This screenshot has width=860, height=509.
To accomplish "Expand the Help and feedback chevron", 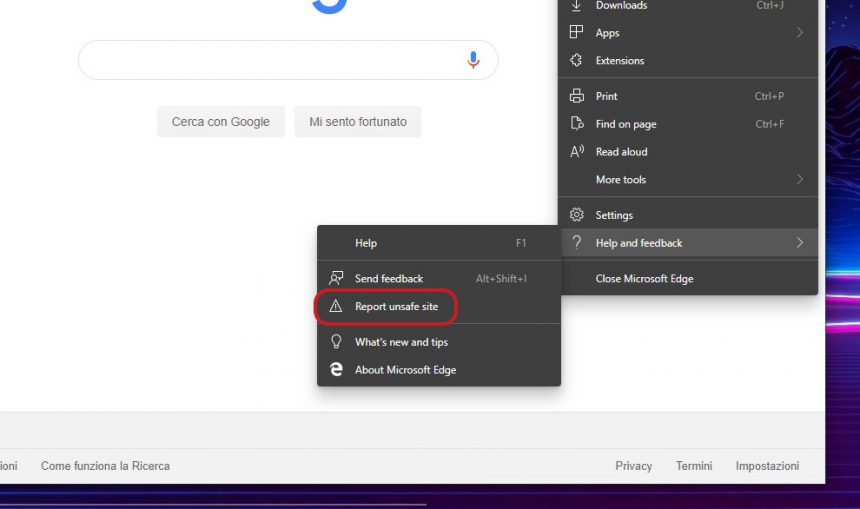I will point(800,242).
